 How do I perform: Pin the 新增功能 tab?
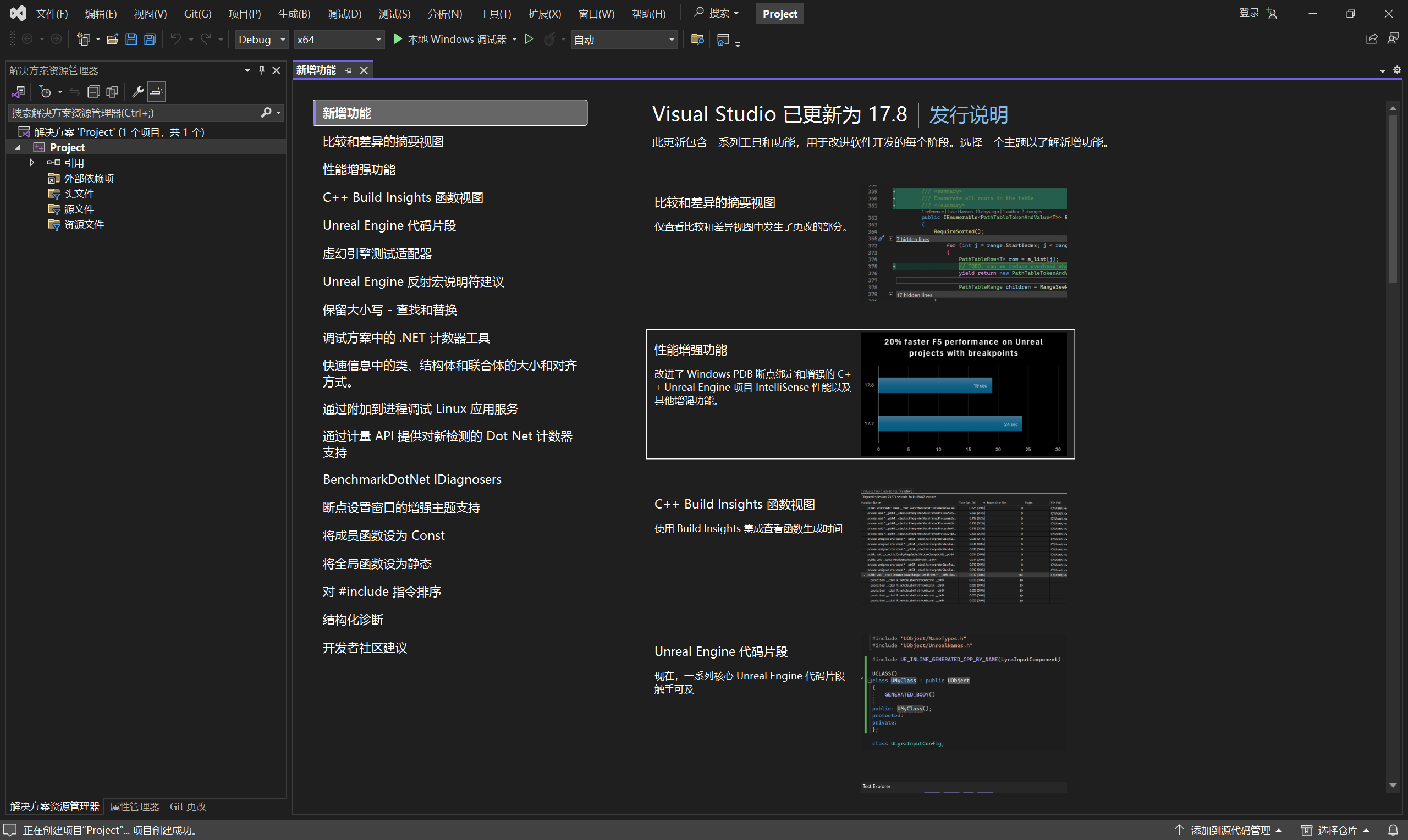point(349,70)
